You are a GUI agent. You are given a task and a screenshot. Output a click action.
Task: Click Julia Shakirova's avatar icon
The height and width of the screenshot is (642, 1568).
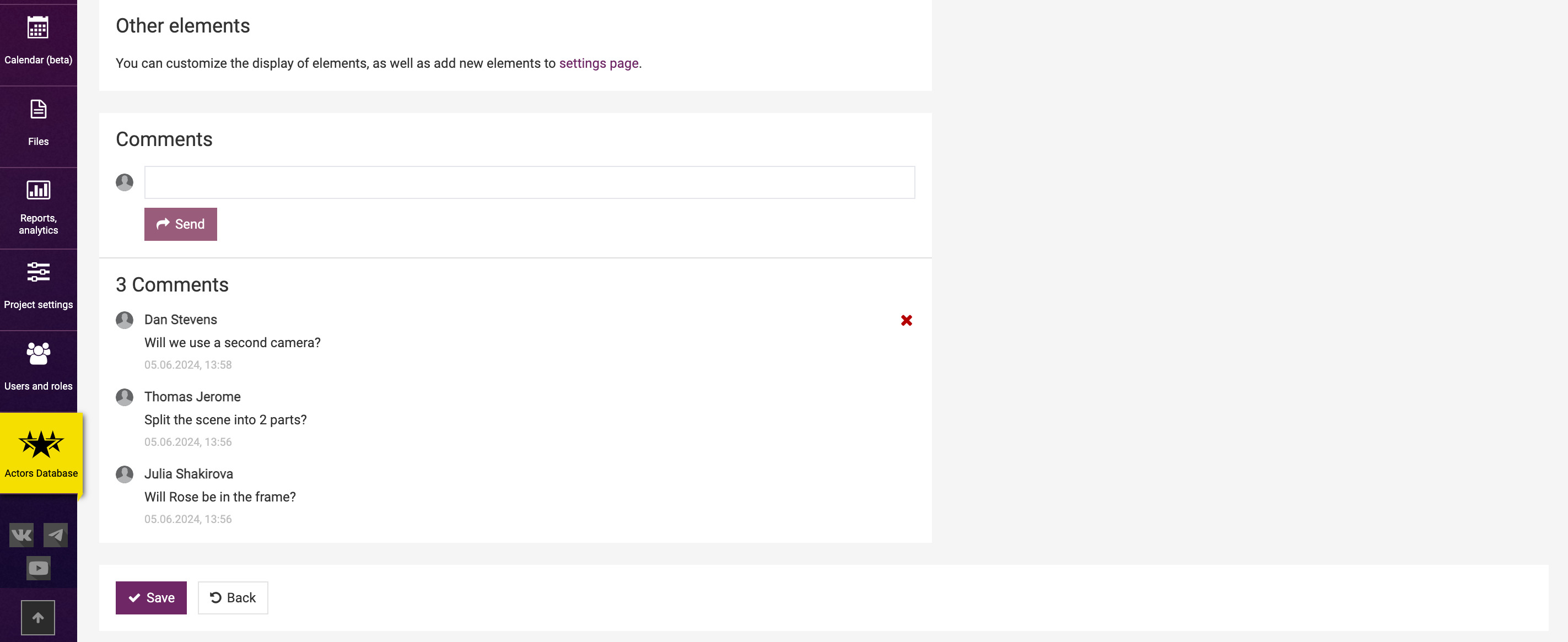click(x=125, y=474)
